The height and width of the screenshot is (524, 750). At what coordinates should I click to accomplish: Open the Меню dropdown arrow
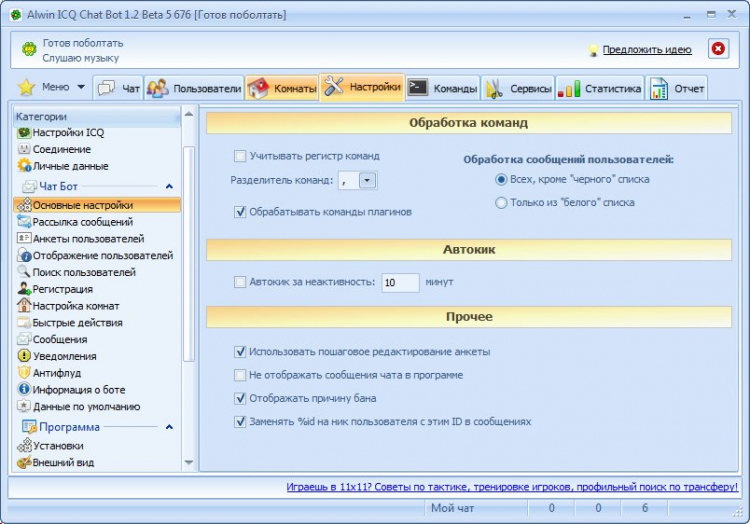pyautogui.click(x=81, y=87)
